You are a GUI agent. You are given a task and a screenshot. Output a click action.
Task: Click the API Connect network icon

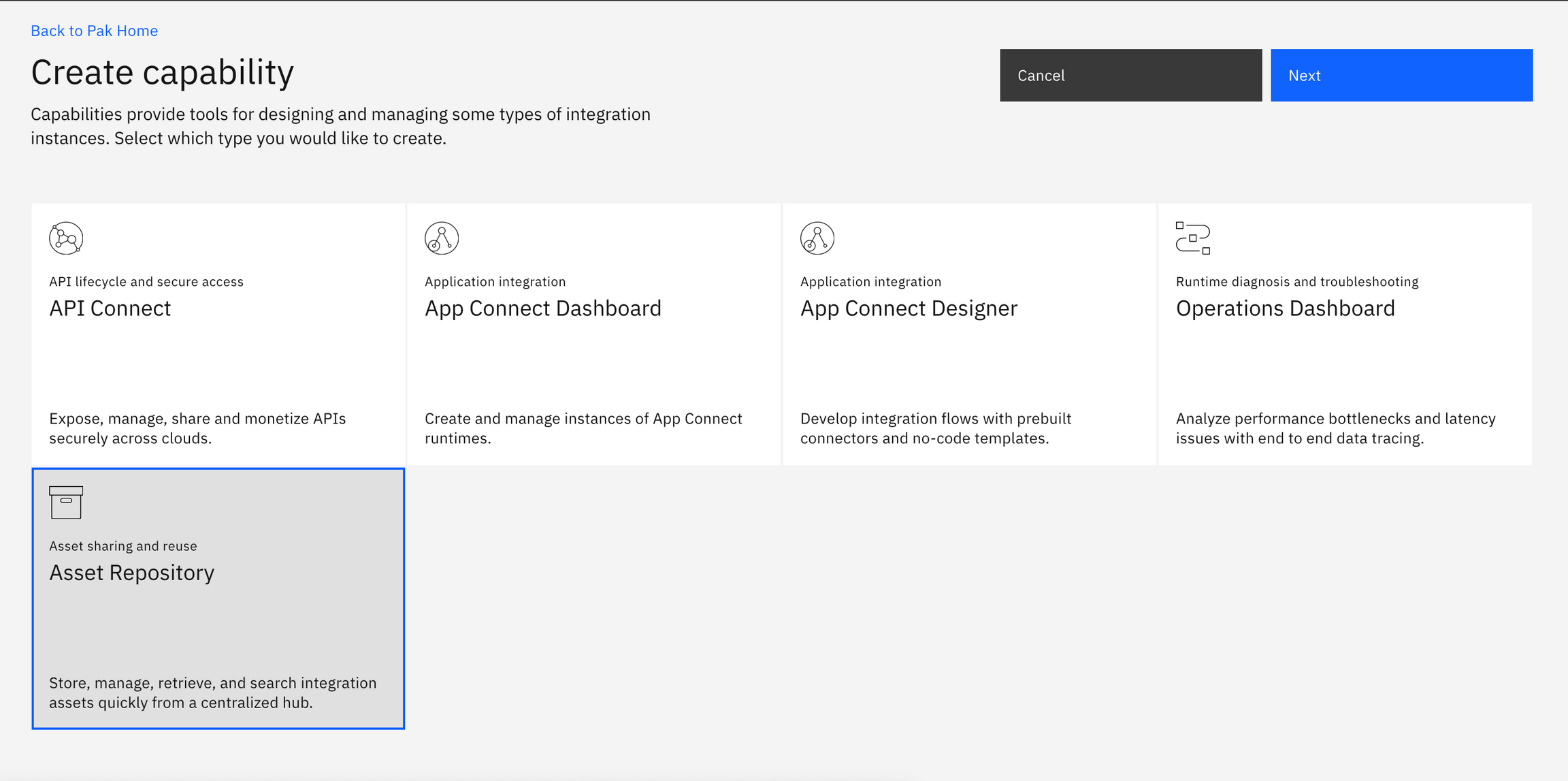pos(66,238)
